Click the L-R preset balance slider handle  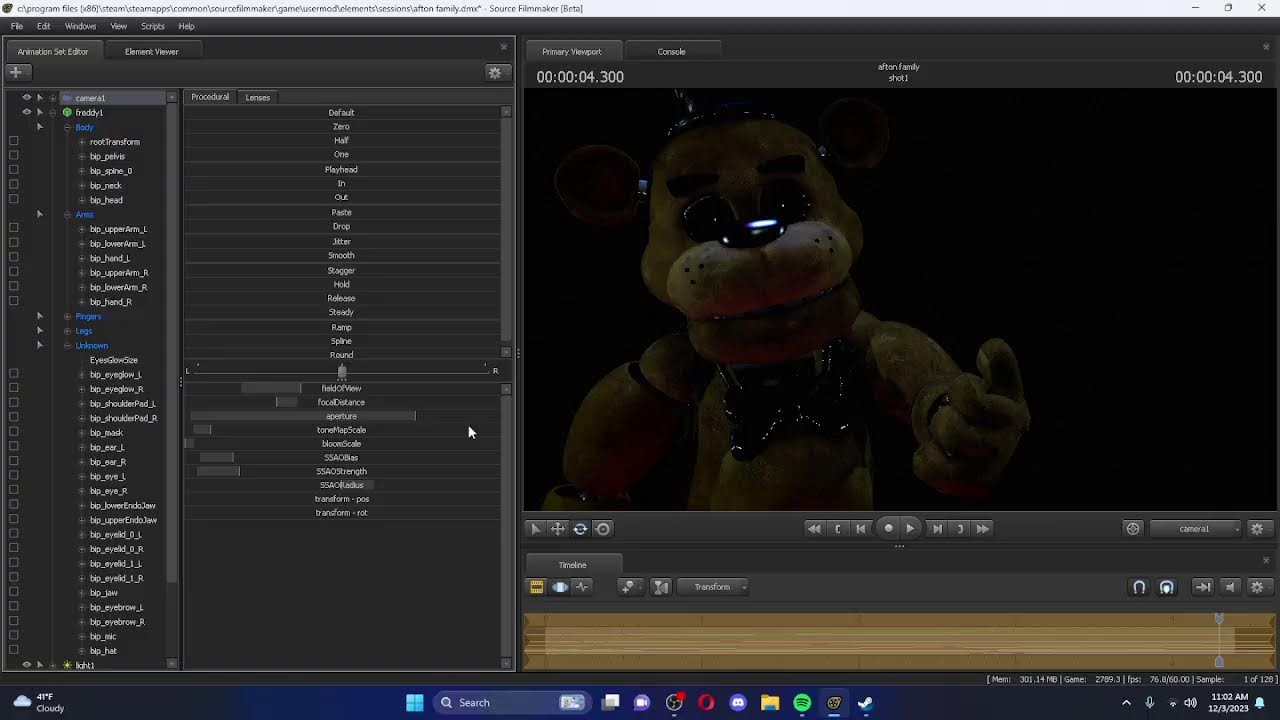342,371
